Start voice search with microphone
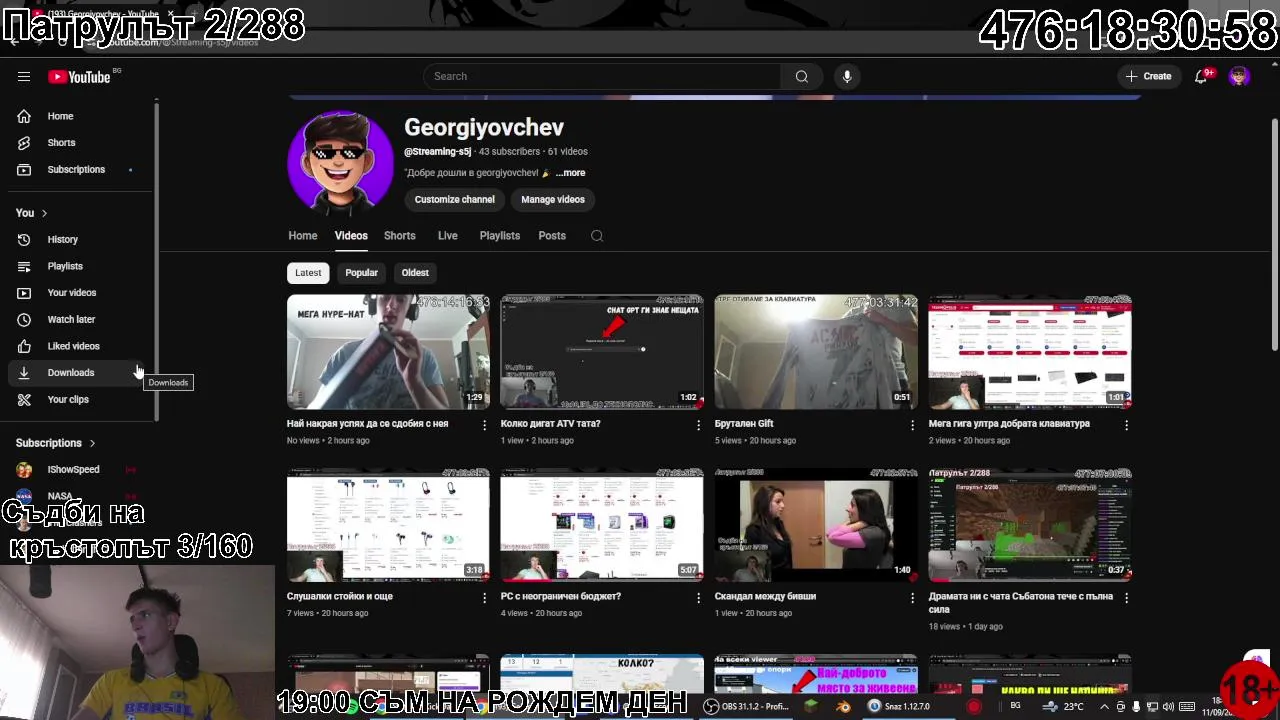 (x=847, y=76)
